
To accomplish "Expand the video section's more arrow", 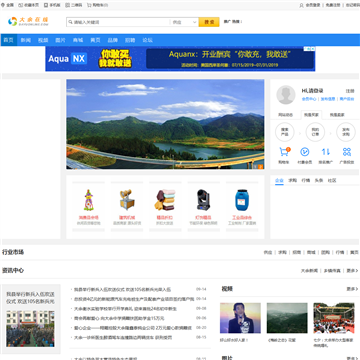I will [352, 289].
